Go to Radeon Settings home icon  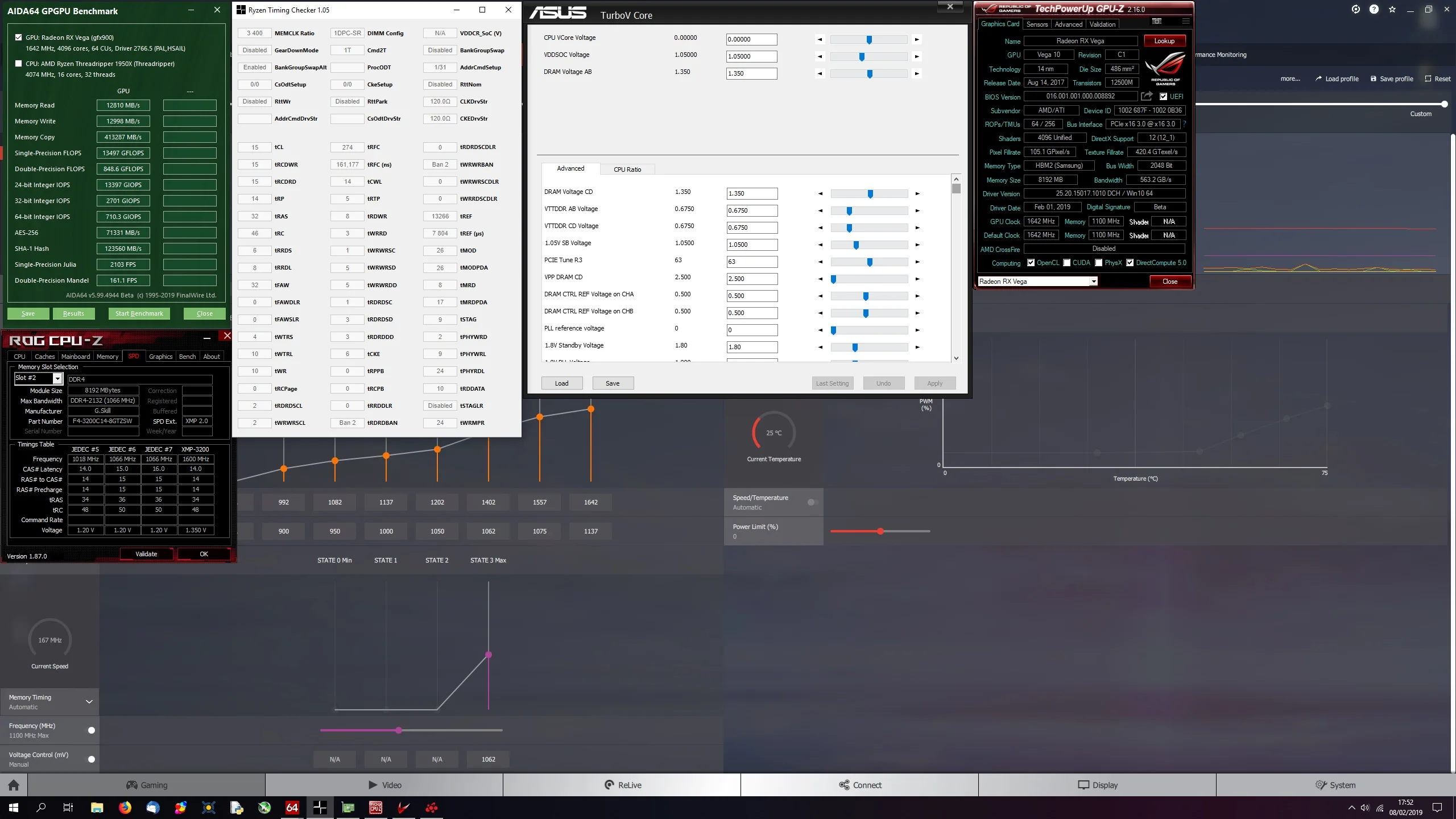(x=14, y=785)
